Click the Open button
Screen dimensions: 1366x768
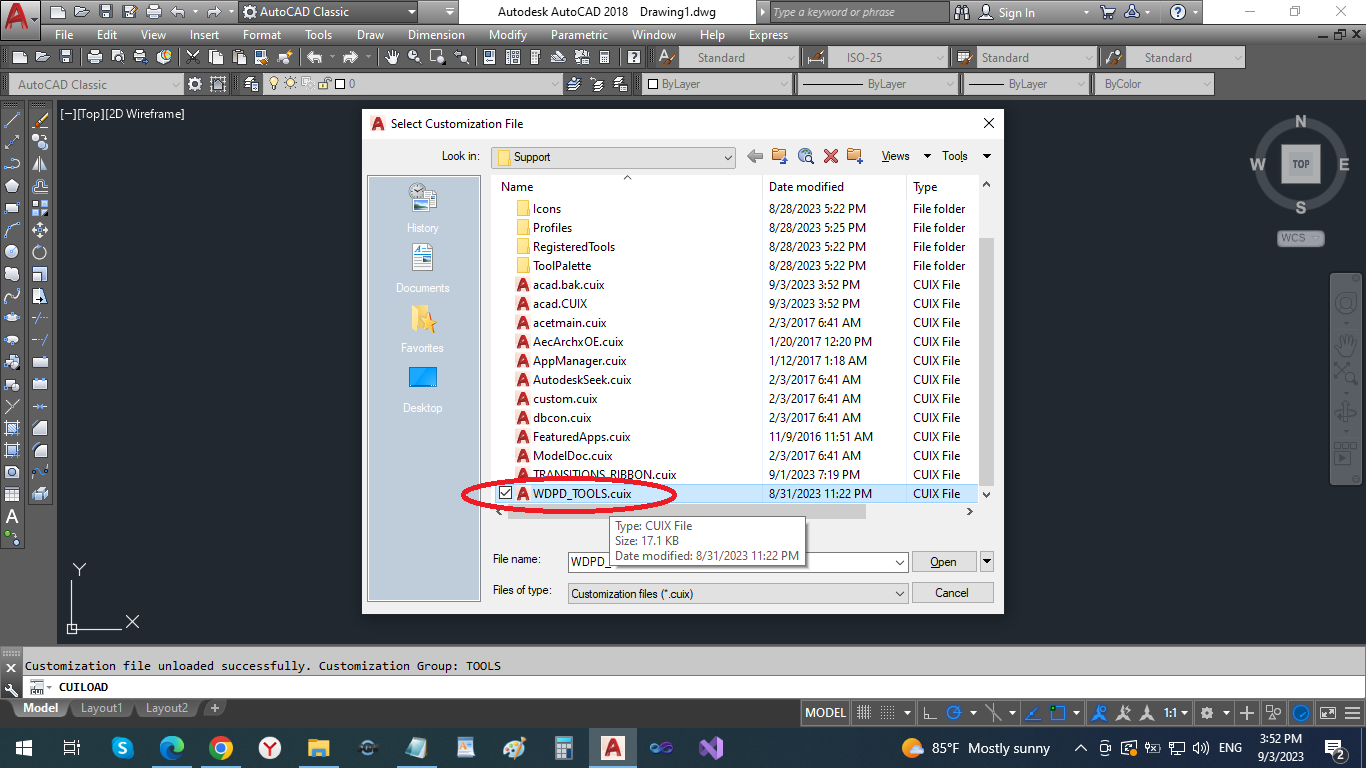[943, 562]
